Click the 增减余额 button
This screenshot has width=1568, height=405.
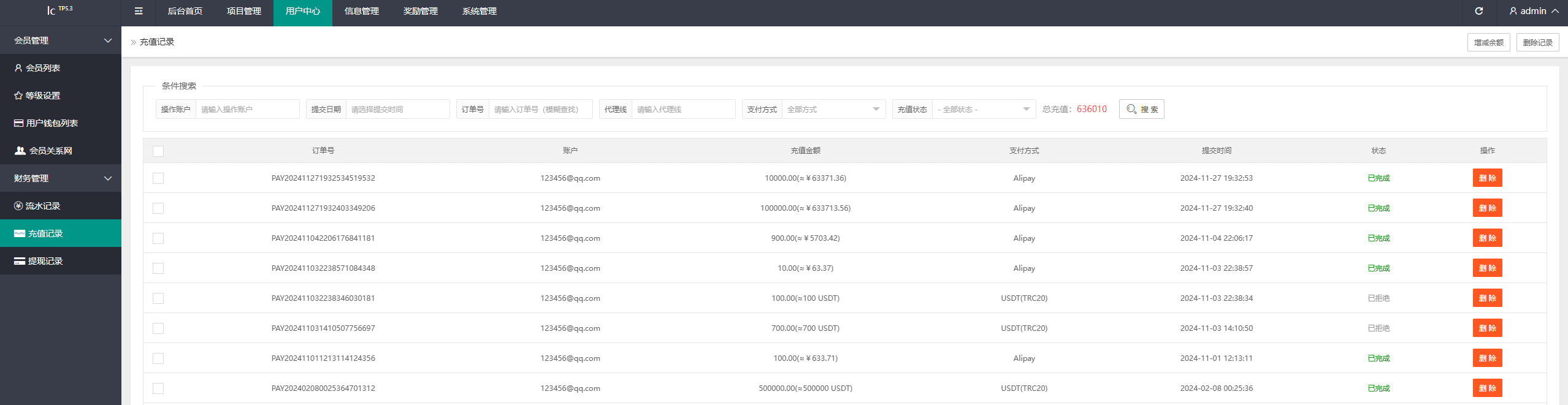1488,42
